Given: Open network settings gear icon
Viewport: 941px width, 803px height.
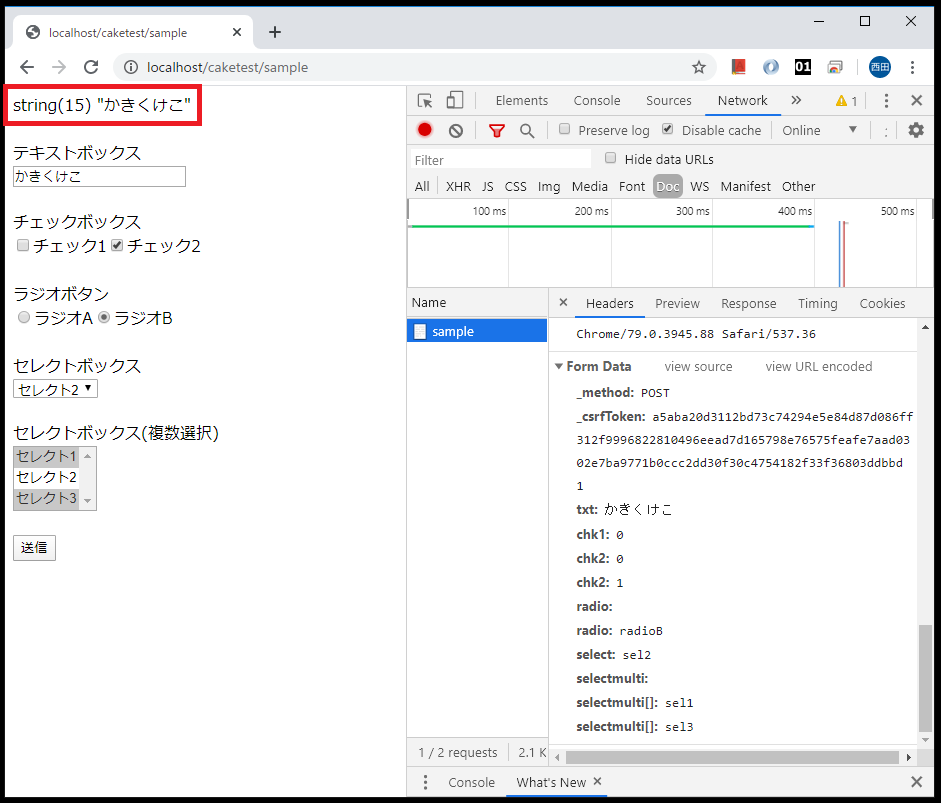Looking at the screenshot, I should click(x=916, y=130).
